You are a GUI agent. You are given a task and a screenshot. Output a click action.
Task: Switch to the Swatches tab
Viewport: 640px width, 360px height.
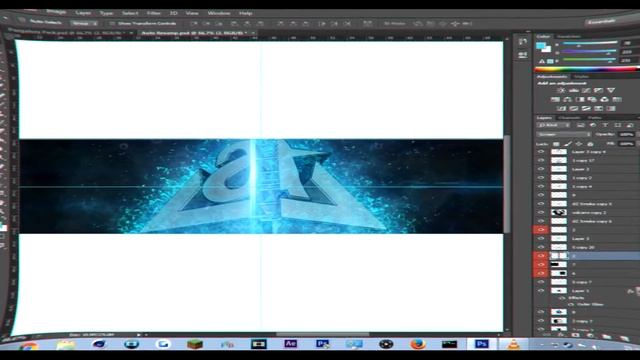point(569,36)
